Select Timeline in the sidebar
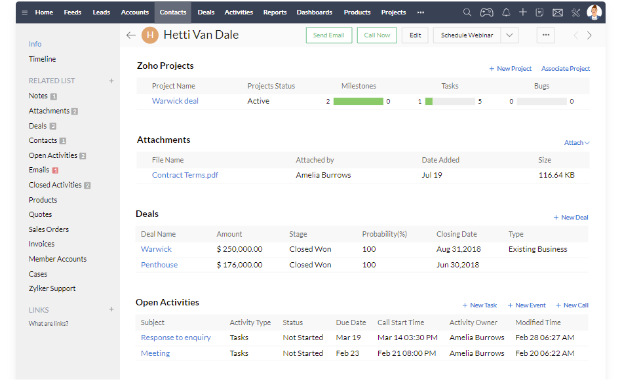The width and height of the screenshot is (620, 380). coord(42,59)
